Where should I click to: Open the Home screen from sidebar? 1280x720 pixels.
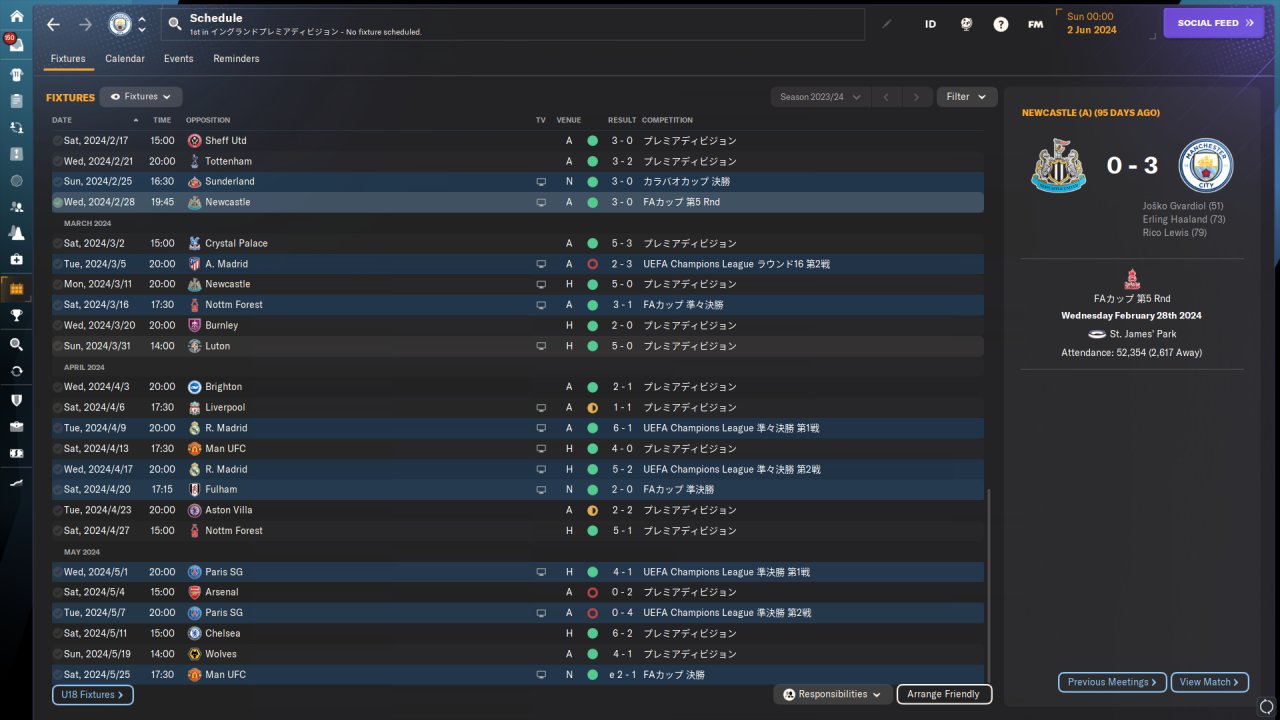[16, 17]
